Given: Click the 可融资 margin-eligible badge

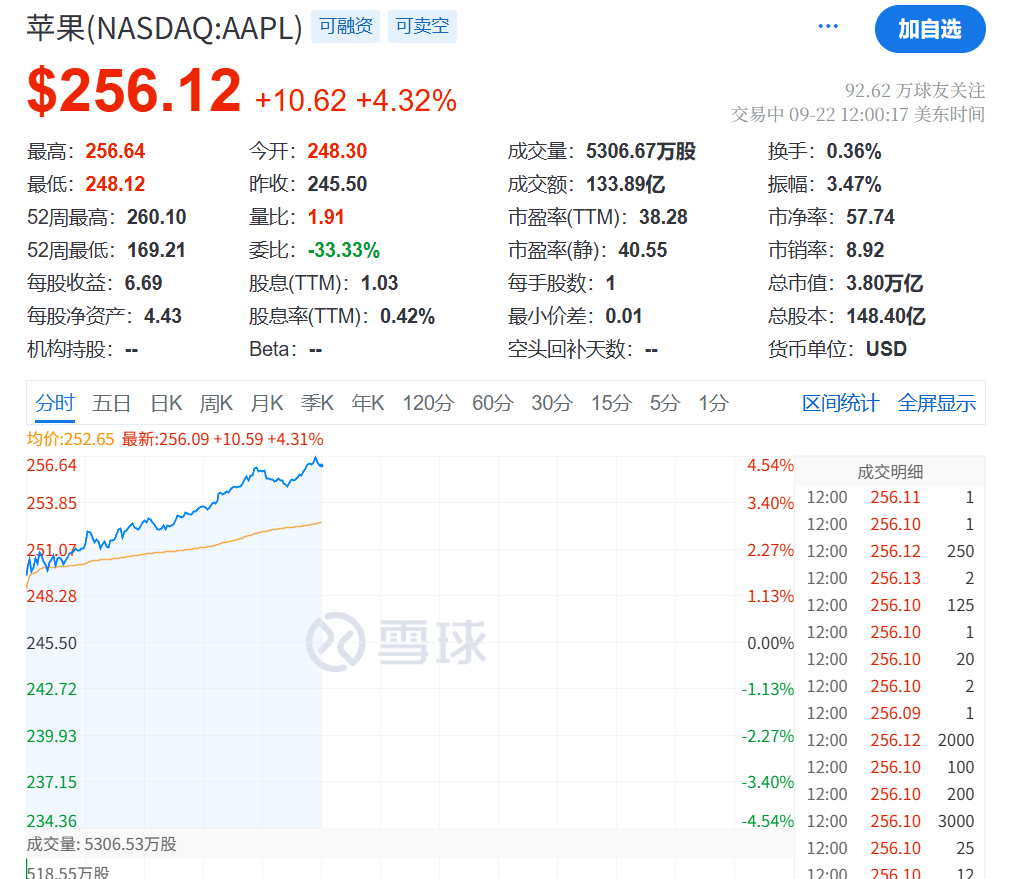Looking at the screenshot, I should pos(345,26).
